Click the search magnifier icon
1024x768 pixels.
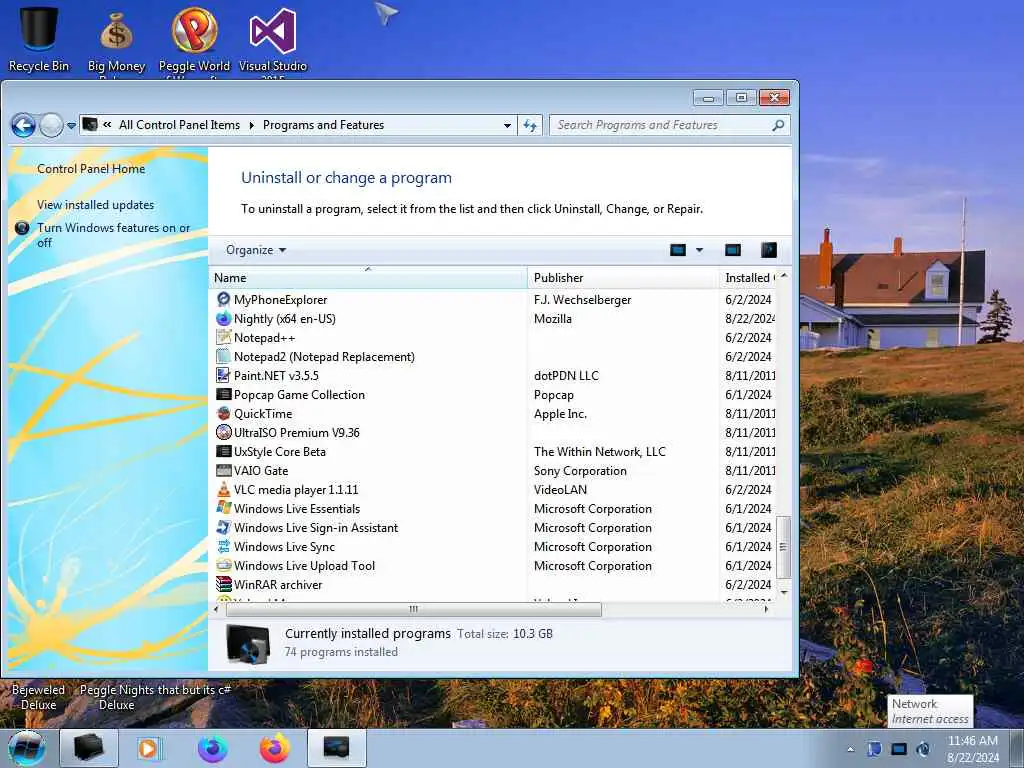pos(778,125)
